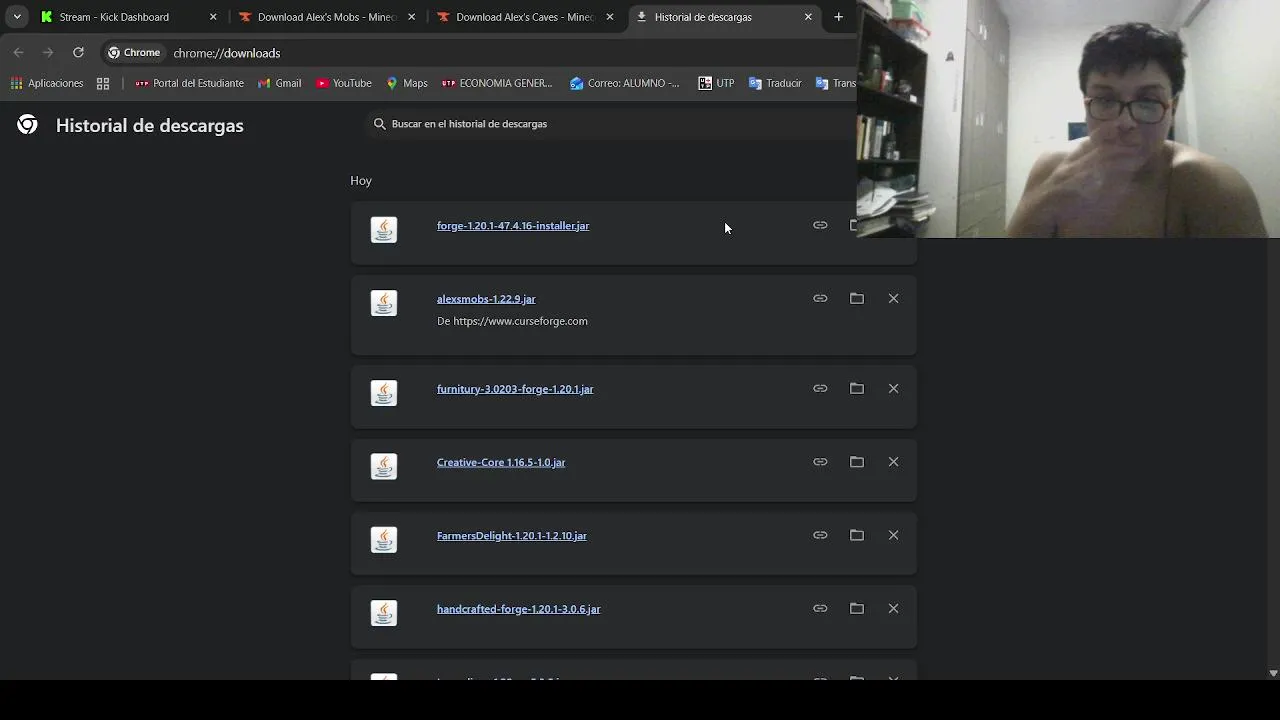Remove handcrafted-forge jar from list
1280x720 pixels.
894,608
